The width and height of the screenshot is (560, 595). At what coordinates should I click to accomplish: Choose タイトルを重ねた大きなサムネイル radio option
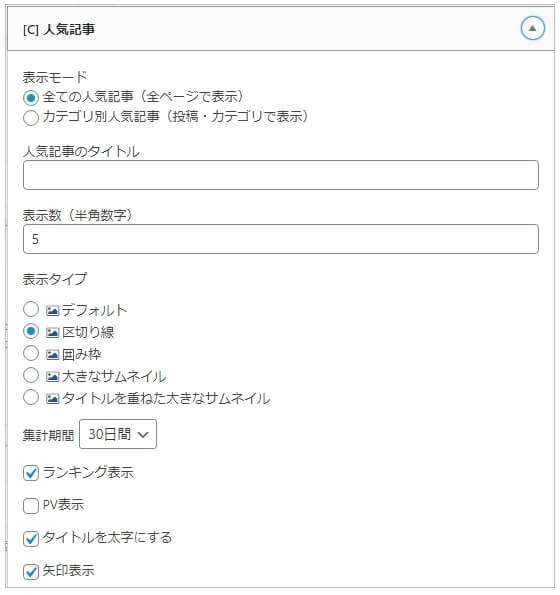click(x=31, y=397)
